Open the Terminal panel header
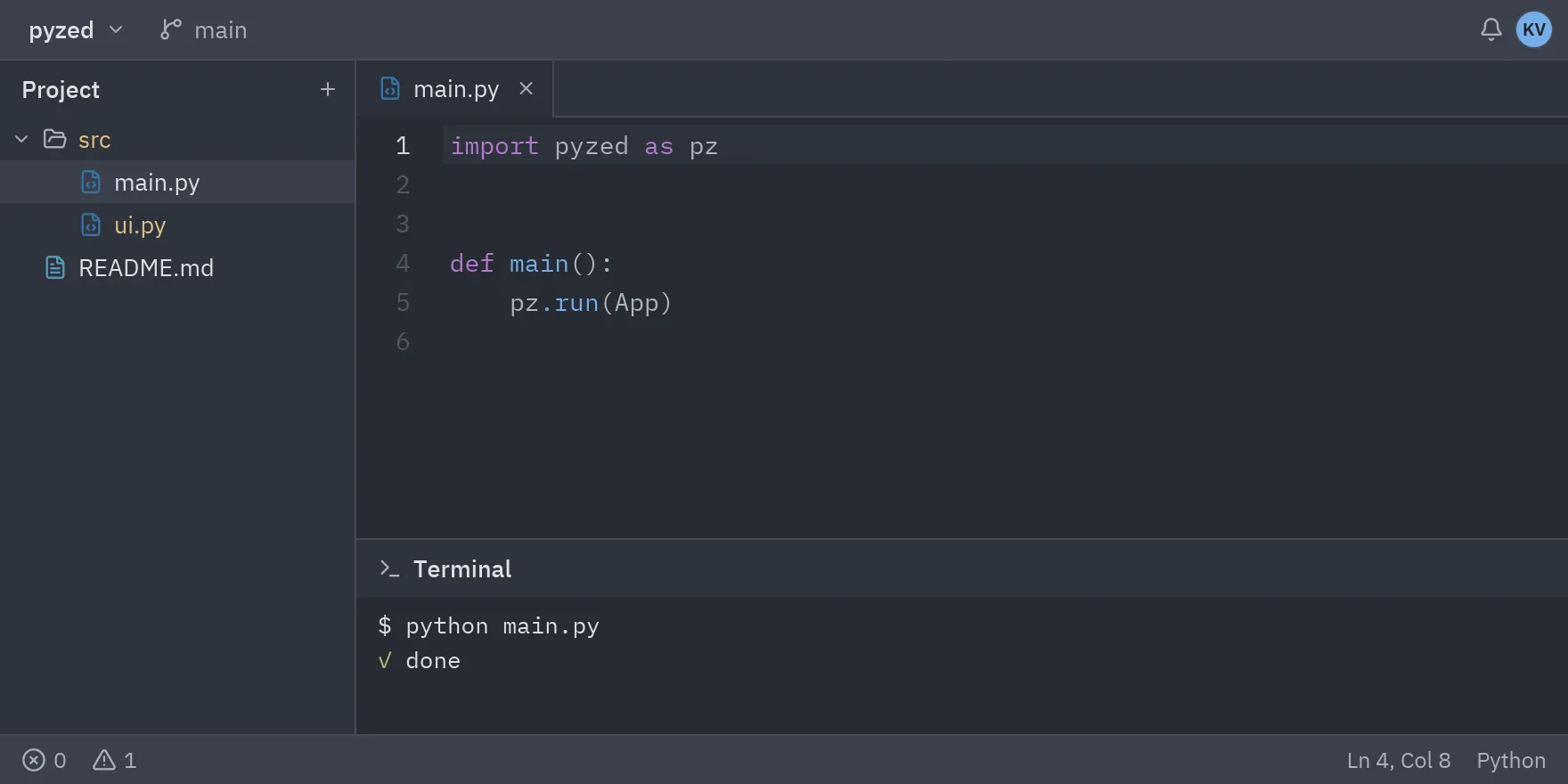Image resolution: width=1568 pixels, height=784 pixels. tap(962, 568)
